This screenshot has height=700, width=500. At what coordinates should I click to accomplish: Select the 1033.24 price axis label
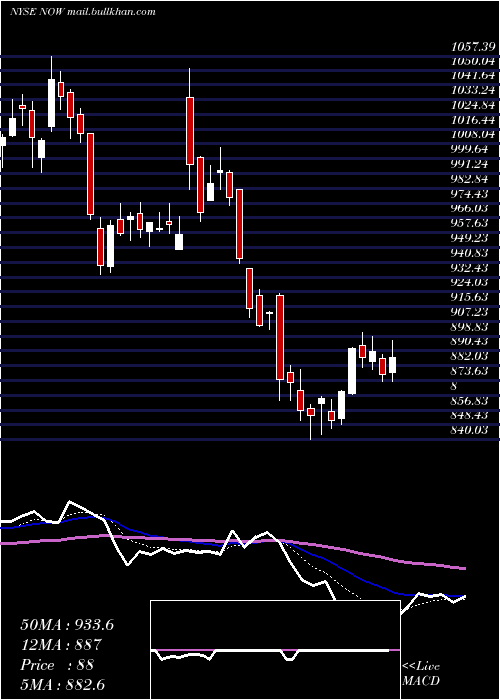tap(473, 90)
